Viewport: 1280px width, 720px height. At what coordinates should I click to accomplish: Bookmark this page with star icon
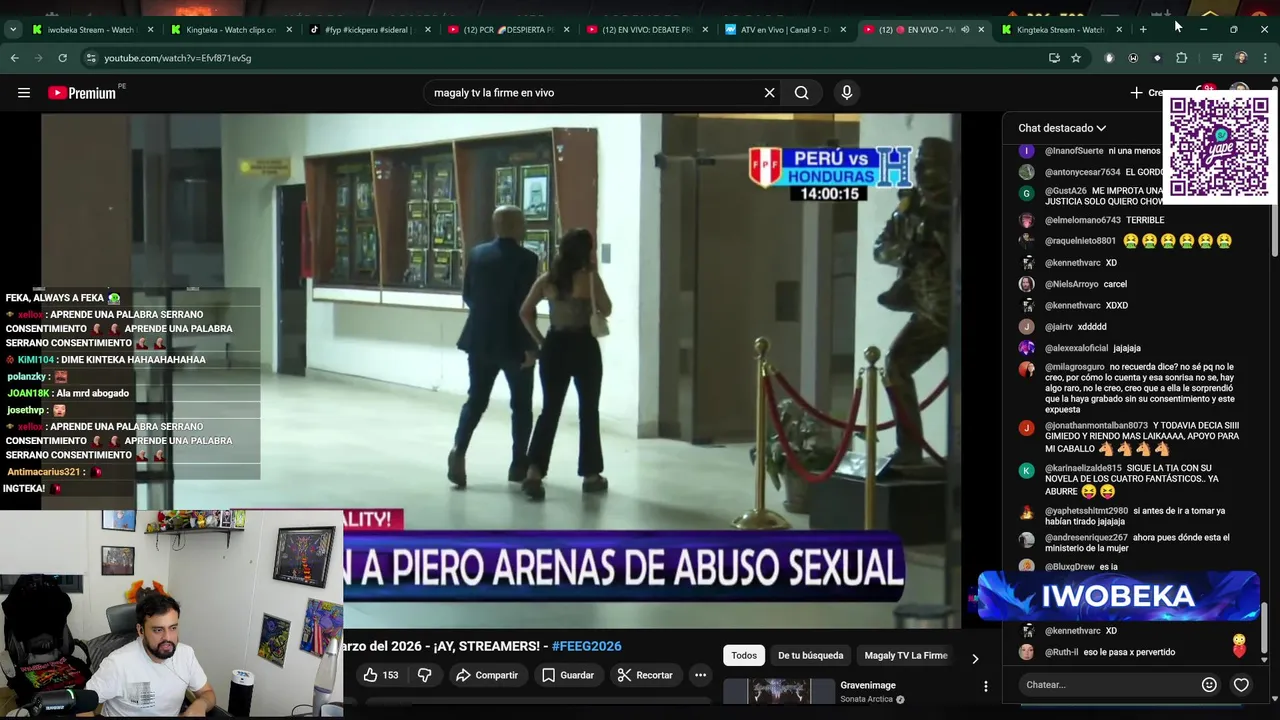1076,58
